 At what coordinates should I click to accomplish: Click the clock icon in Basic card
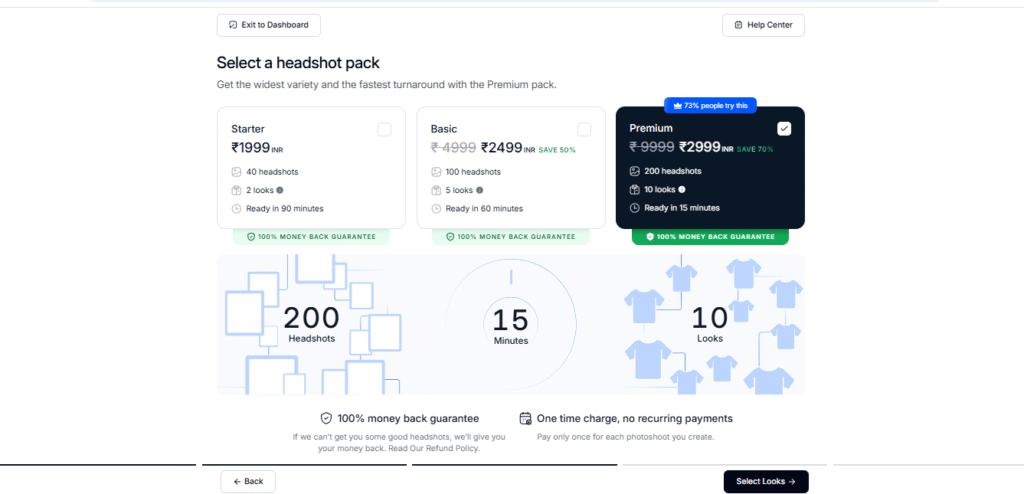click(436, 208)
